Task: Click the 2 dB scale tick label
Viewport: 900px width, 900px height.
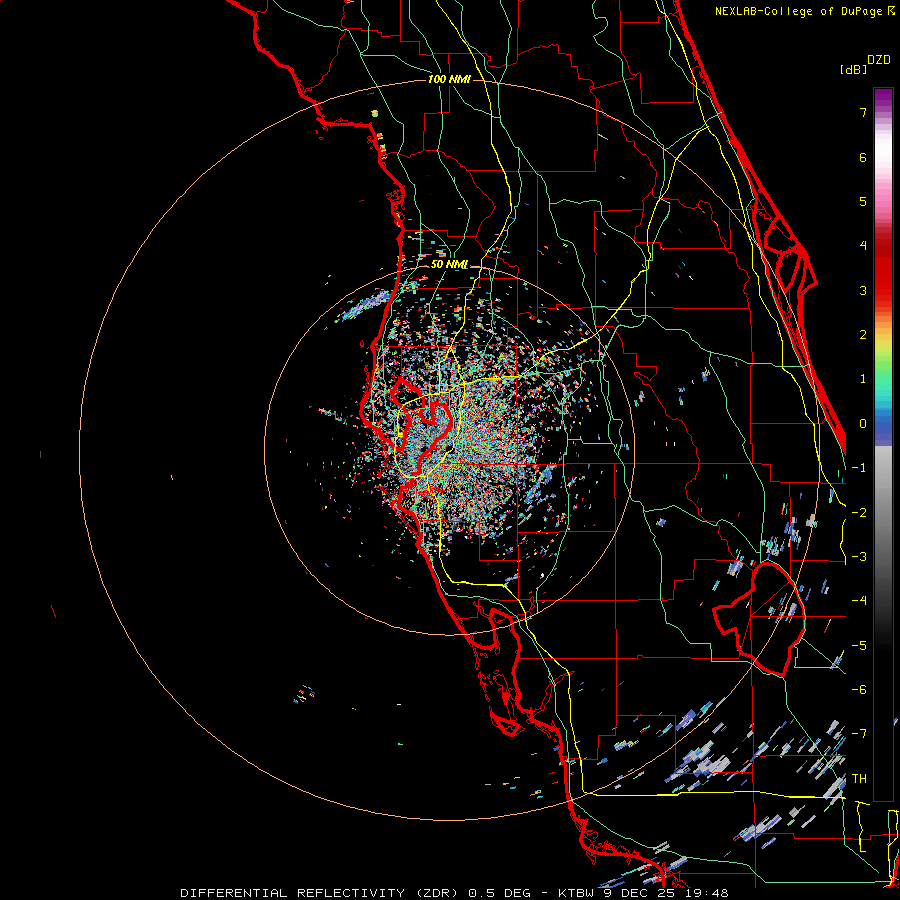Action: point(863,335)
